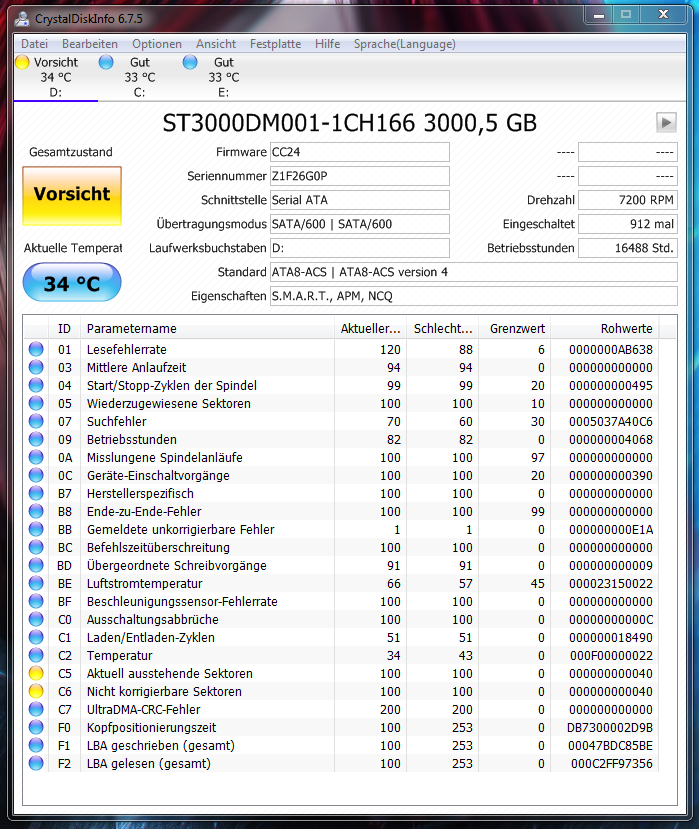
Task: Click the status icon for Gemeldete unkorrigierbare Fehler
Action: [x=36, y=529]
